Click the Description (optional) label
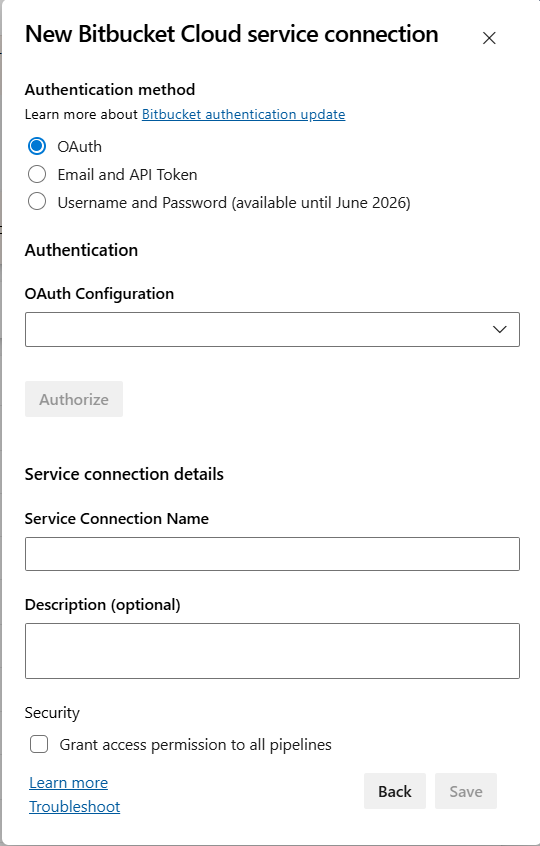 point(102,605)
